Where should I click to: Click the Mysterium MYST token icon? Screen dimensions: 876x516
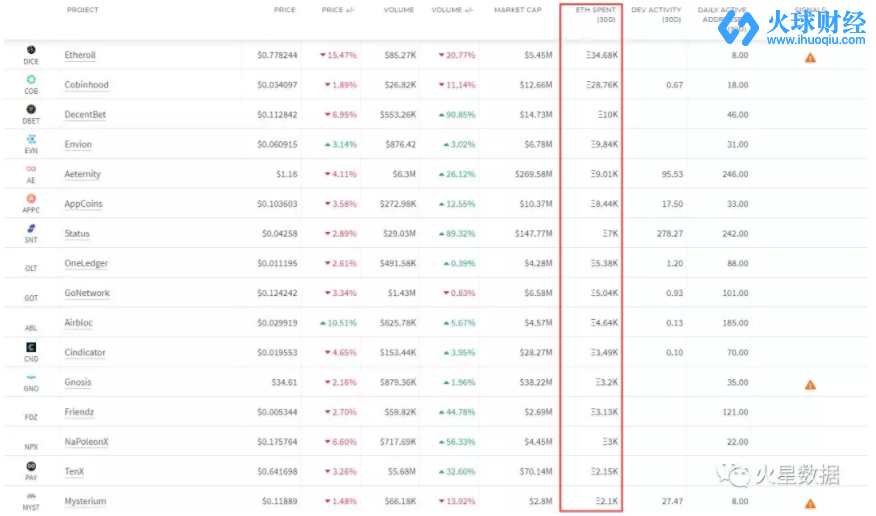coord(31,496)
